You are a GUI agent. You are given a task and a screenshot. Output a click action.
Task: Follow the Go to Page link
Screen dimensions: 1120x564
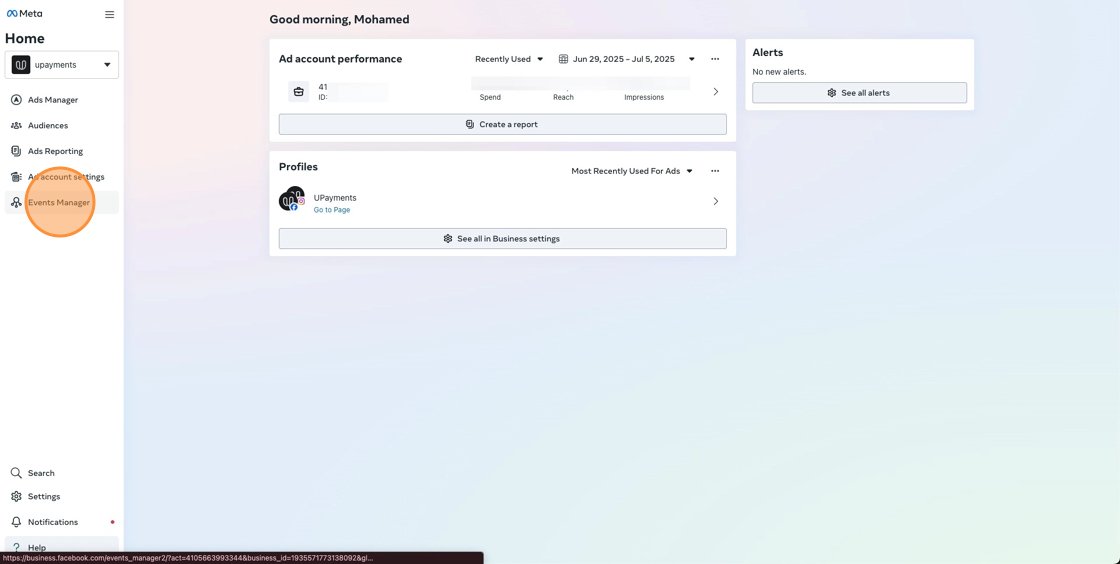click(331, 210)
